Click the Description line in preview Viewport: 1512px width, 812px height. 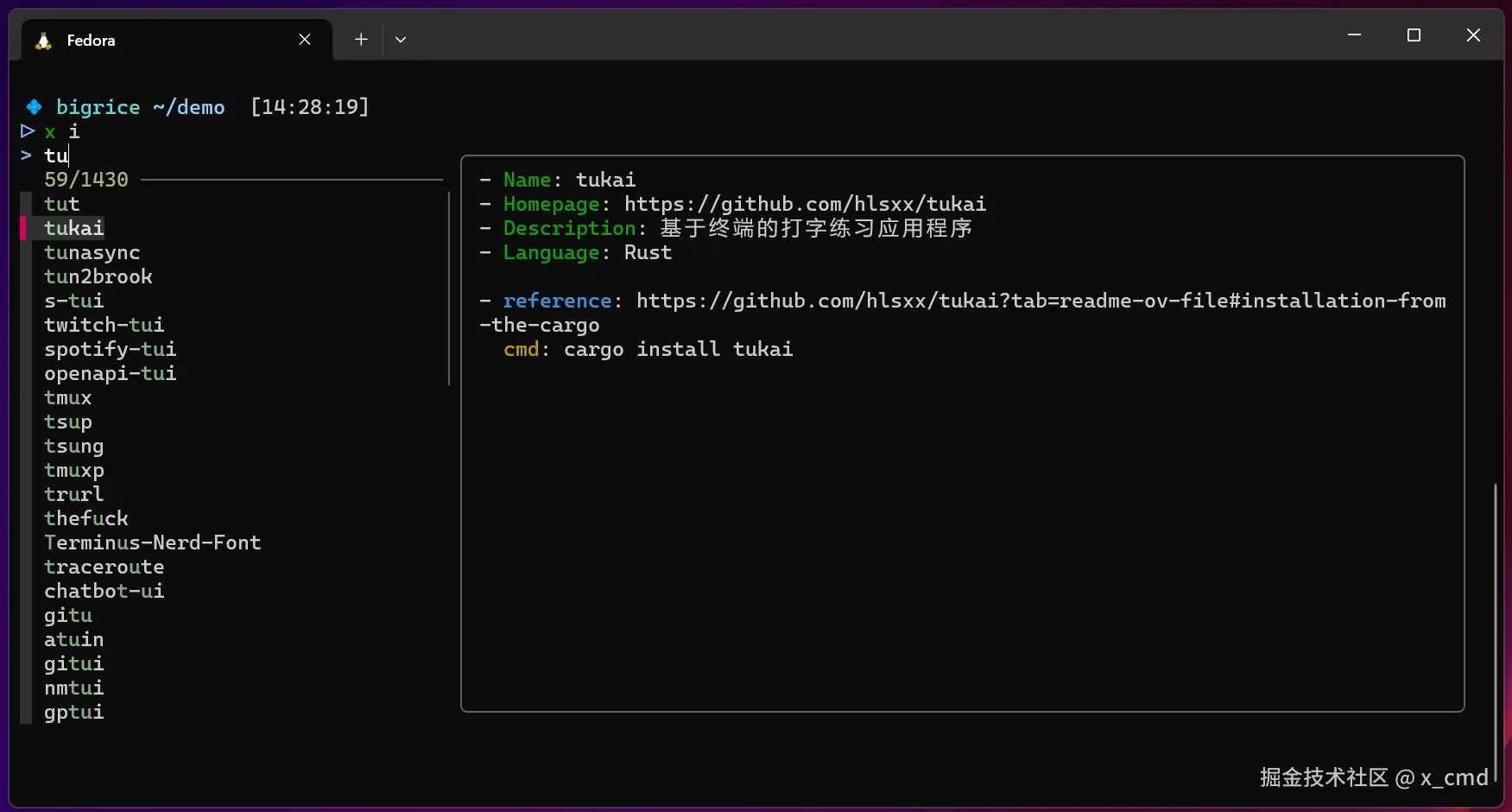[x=726, y=228]
